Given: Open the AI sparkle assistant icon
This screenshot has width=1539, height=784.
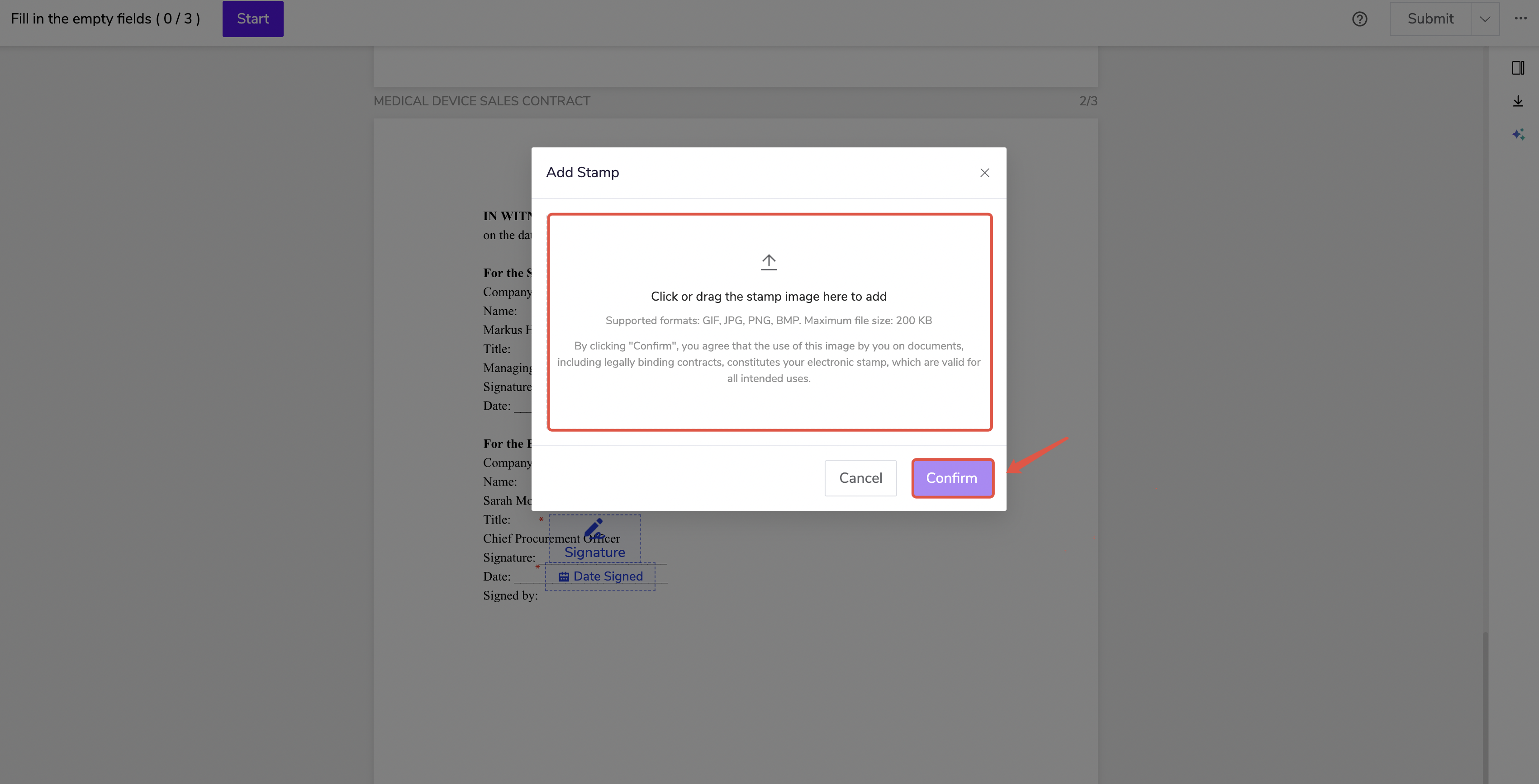Looking at the screenshot, I should 1517,134.
